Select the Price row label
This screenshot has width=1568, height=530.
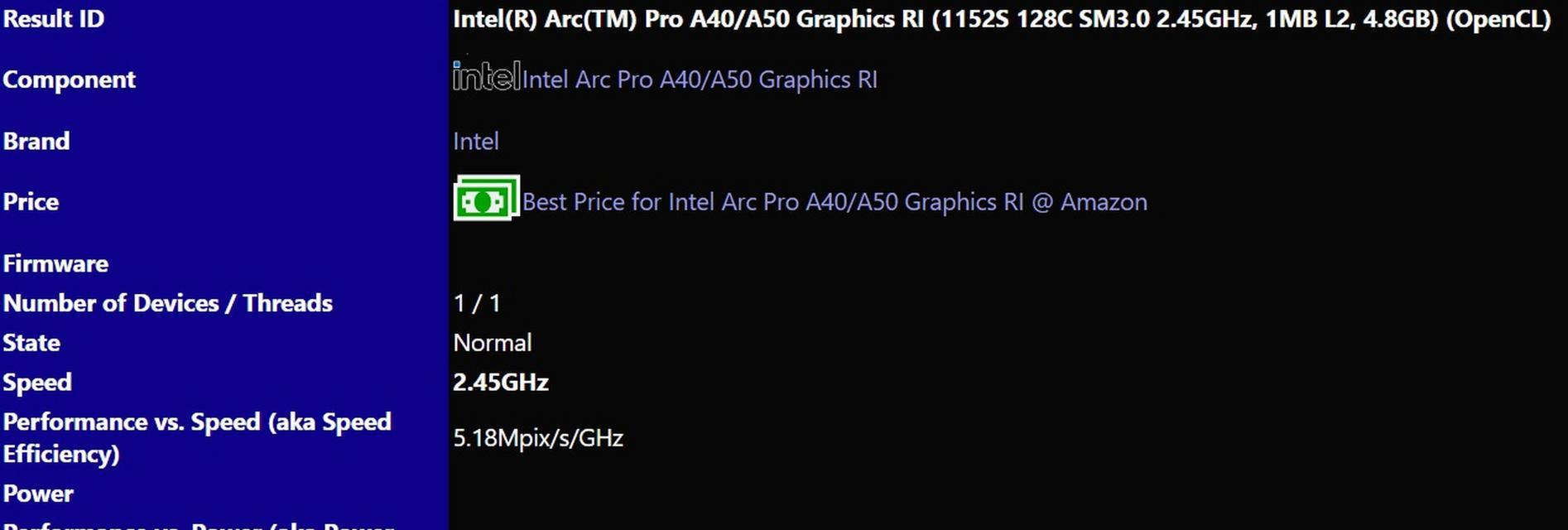tap(31, 202)
